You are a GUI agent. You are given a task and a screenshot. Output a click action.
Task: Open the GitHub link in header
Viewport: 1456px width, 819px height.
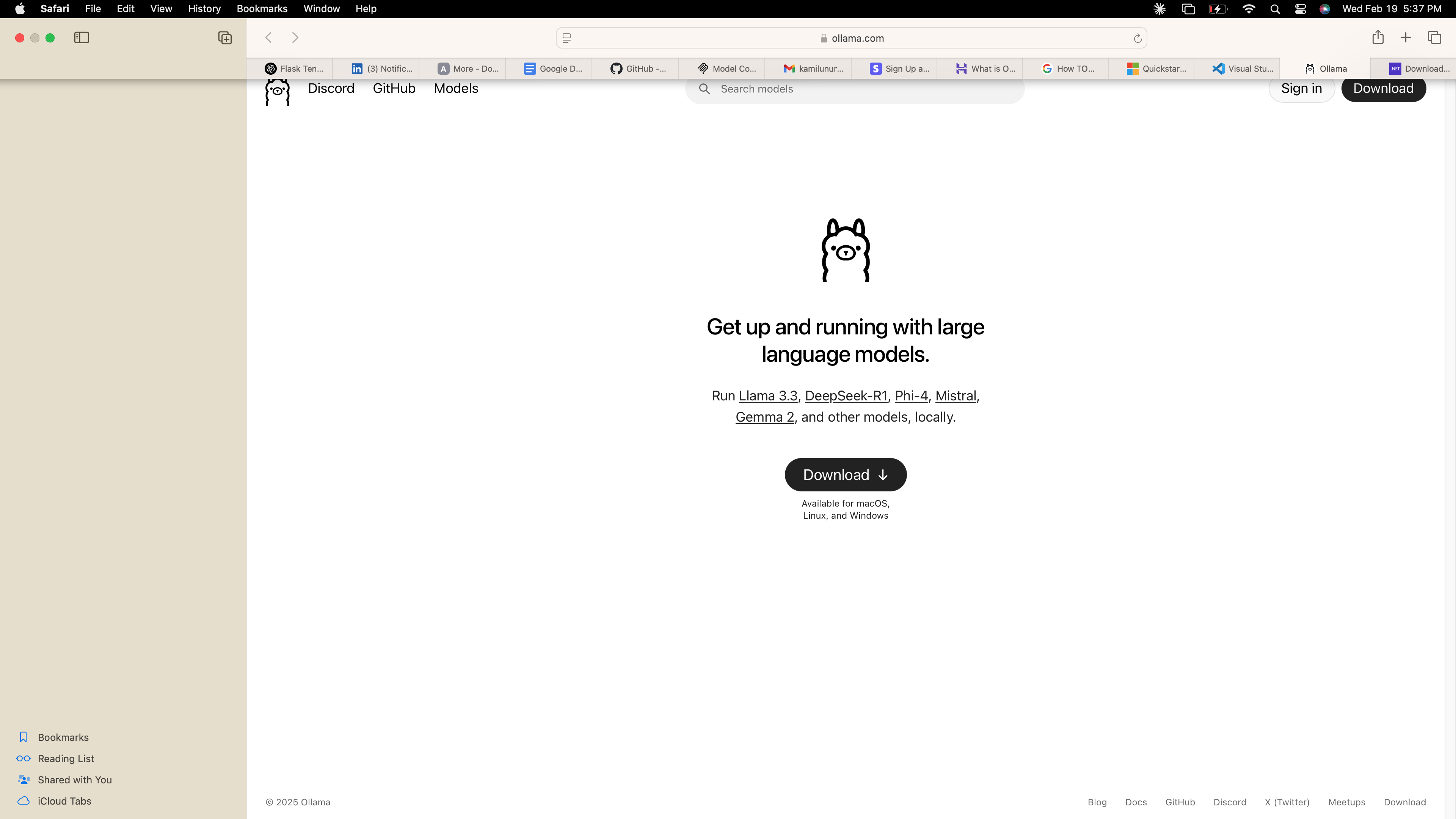click(394, 88)
